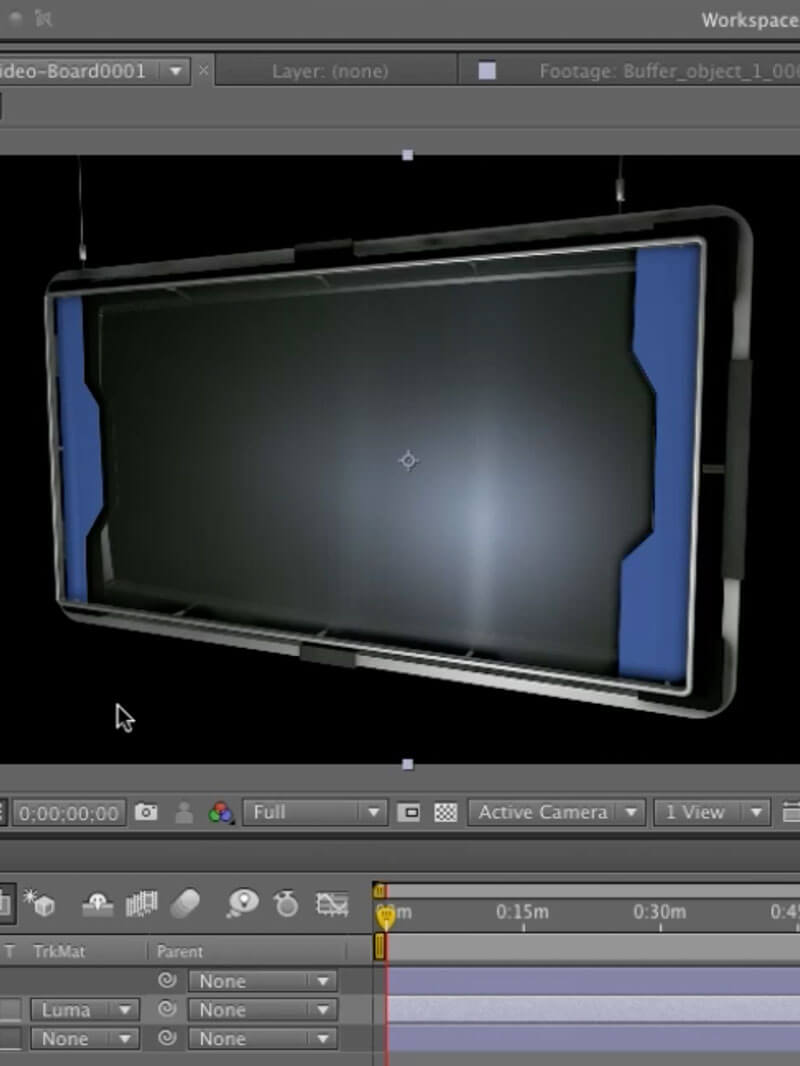The height and width of the screenshot is (1066, 800).
Task: Toggle the Region of Interest button
Action: point(408,812)
